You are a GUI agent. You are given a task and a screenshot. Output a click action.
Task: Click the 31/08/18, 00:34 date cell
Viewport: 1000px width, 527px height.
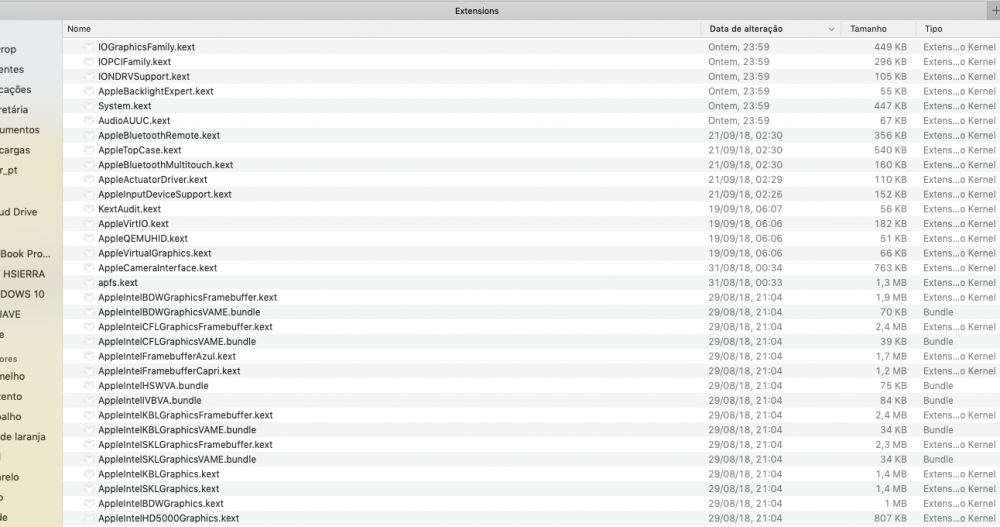tap(745, 267)
